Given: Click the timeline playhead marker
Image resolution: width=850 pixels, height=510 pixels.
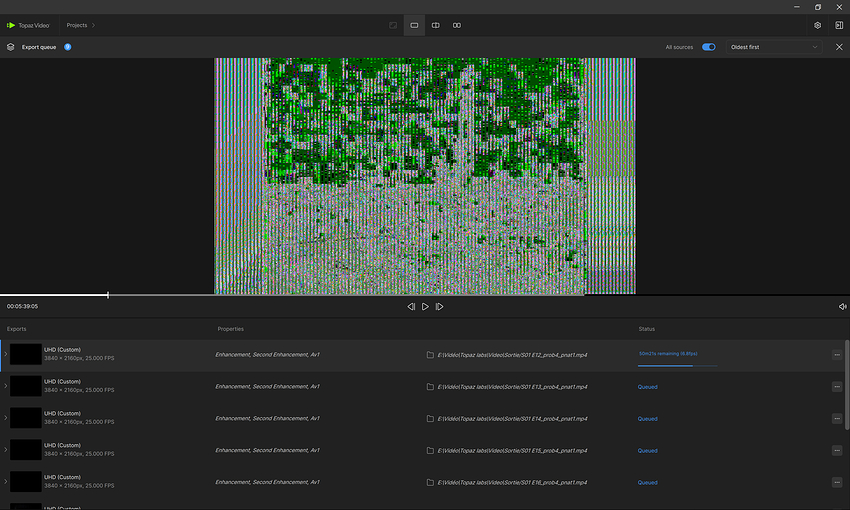Looking at the screenshot, I should [108, 295].
